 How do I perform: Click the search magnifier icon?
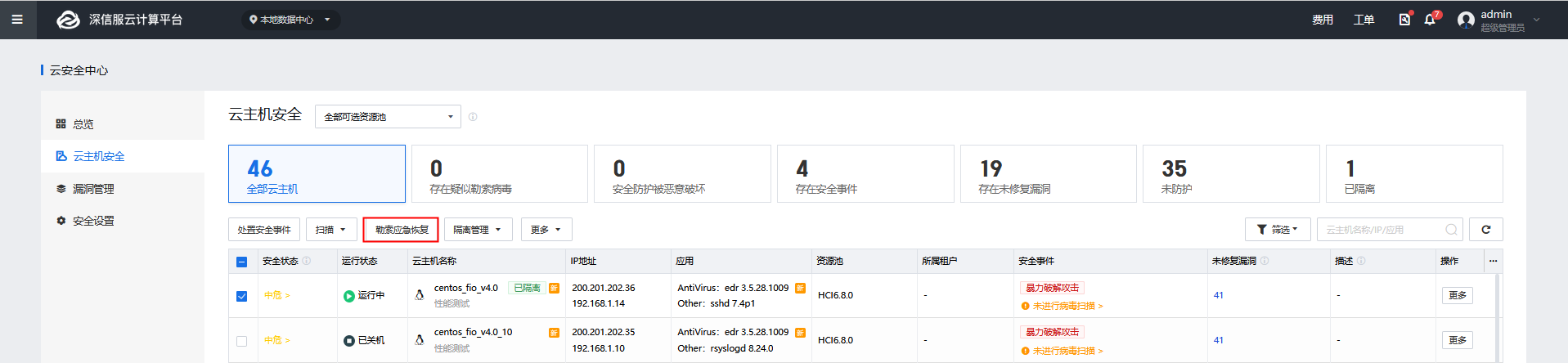pyautogui.click(x=1452, y=230)
